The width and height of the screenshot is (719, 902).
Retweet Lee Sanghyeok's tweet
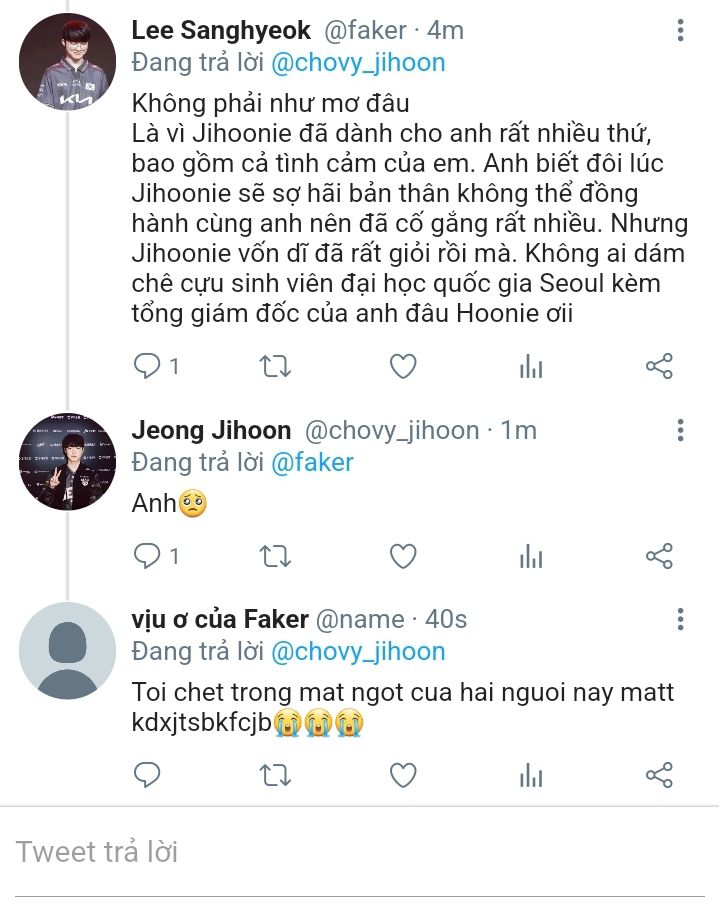[x=274, y=367]
